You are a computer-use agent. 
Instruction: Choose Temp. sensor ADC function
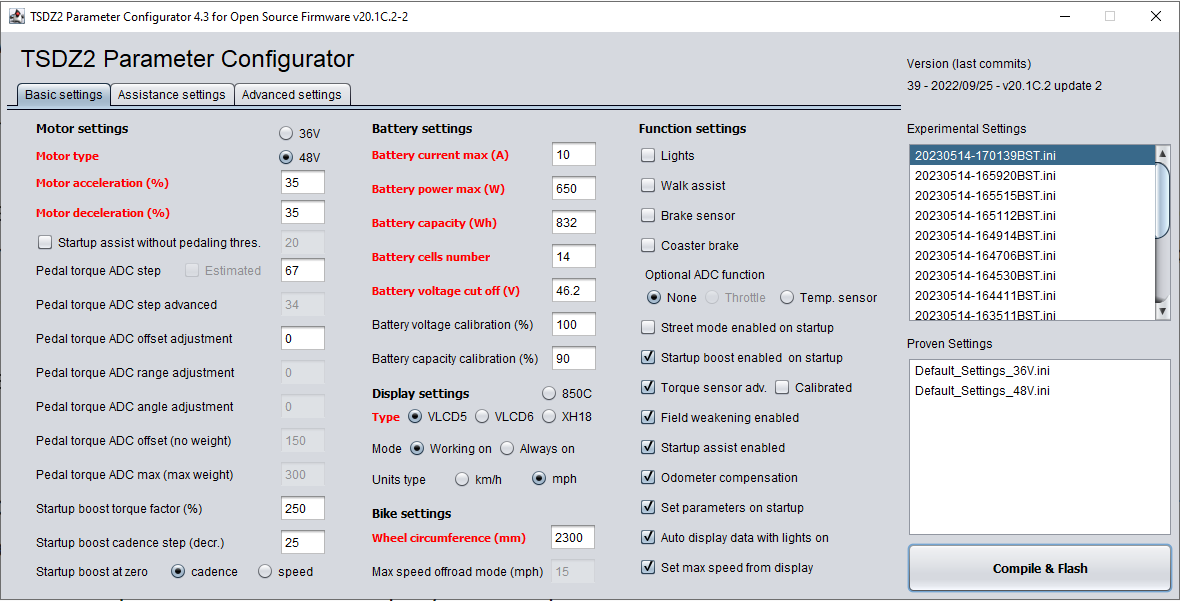coord(786,298)
